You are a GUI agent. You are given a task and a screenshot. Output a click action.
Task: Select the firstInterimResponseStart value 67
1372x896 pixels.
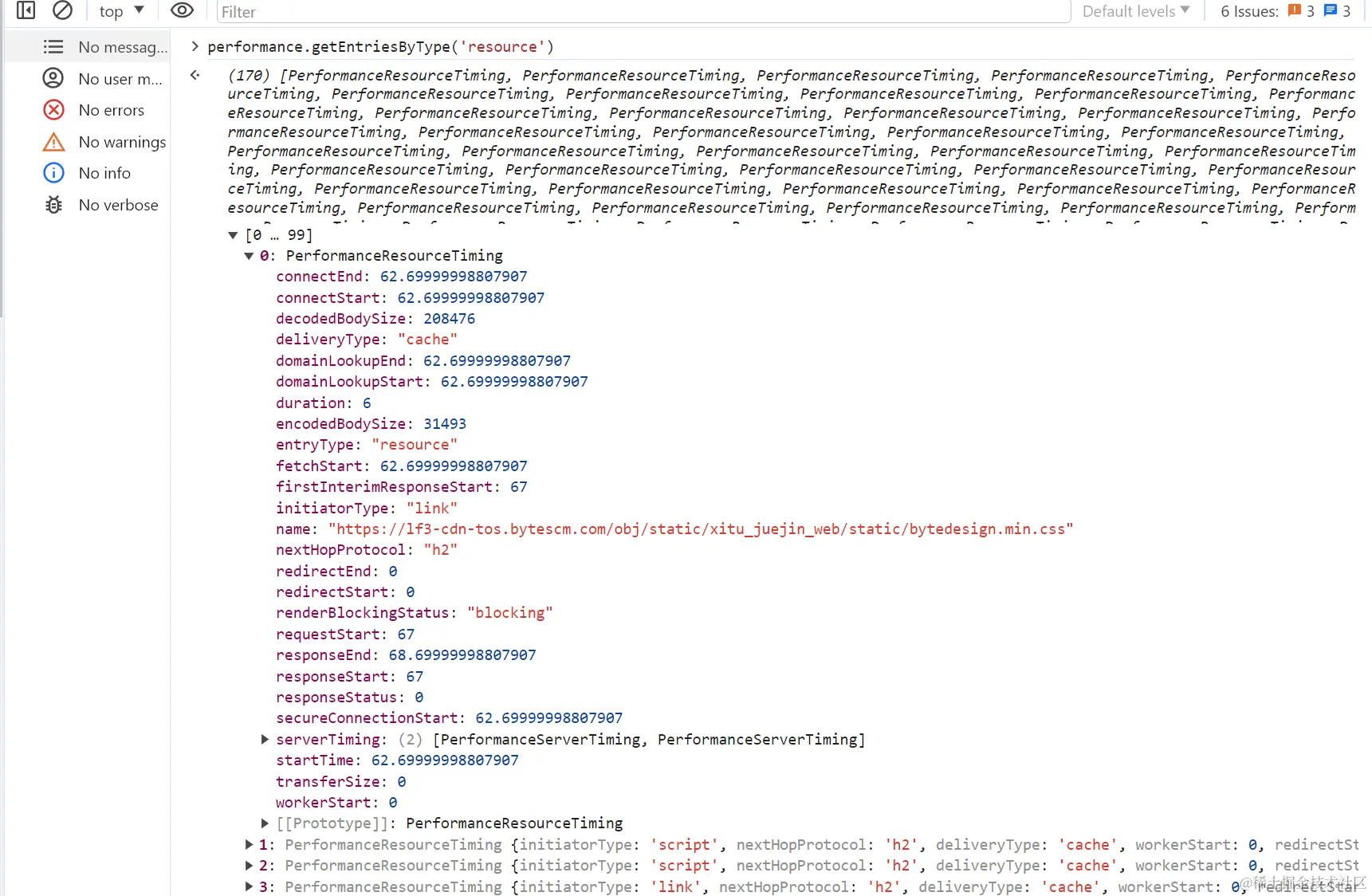pos(519,486)
